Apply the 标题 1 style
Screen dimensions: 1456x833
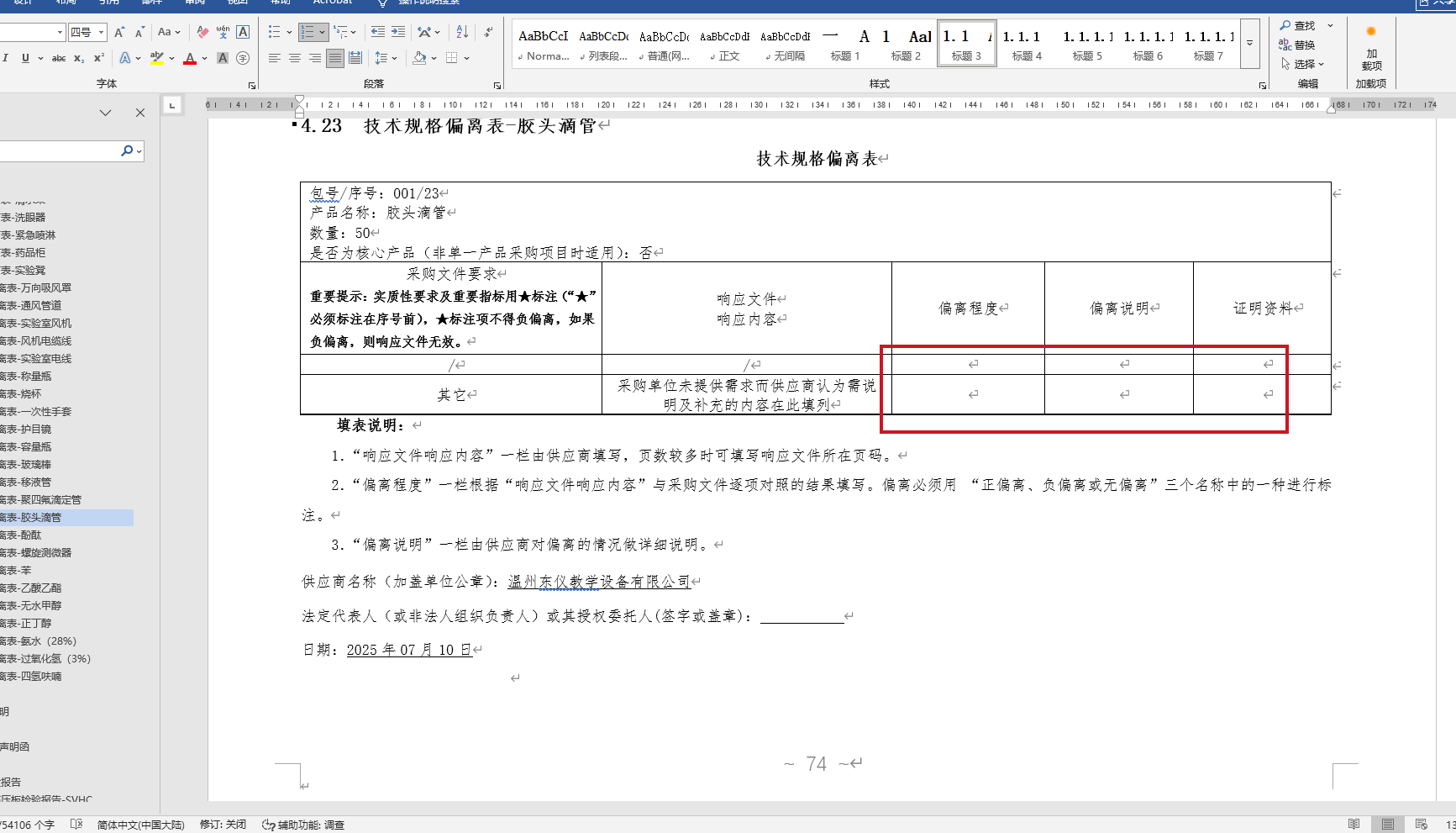(x=845, y=44)
